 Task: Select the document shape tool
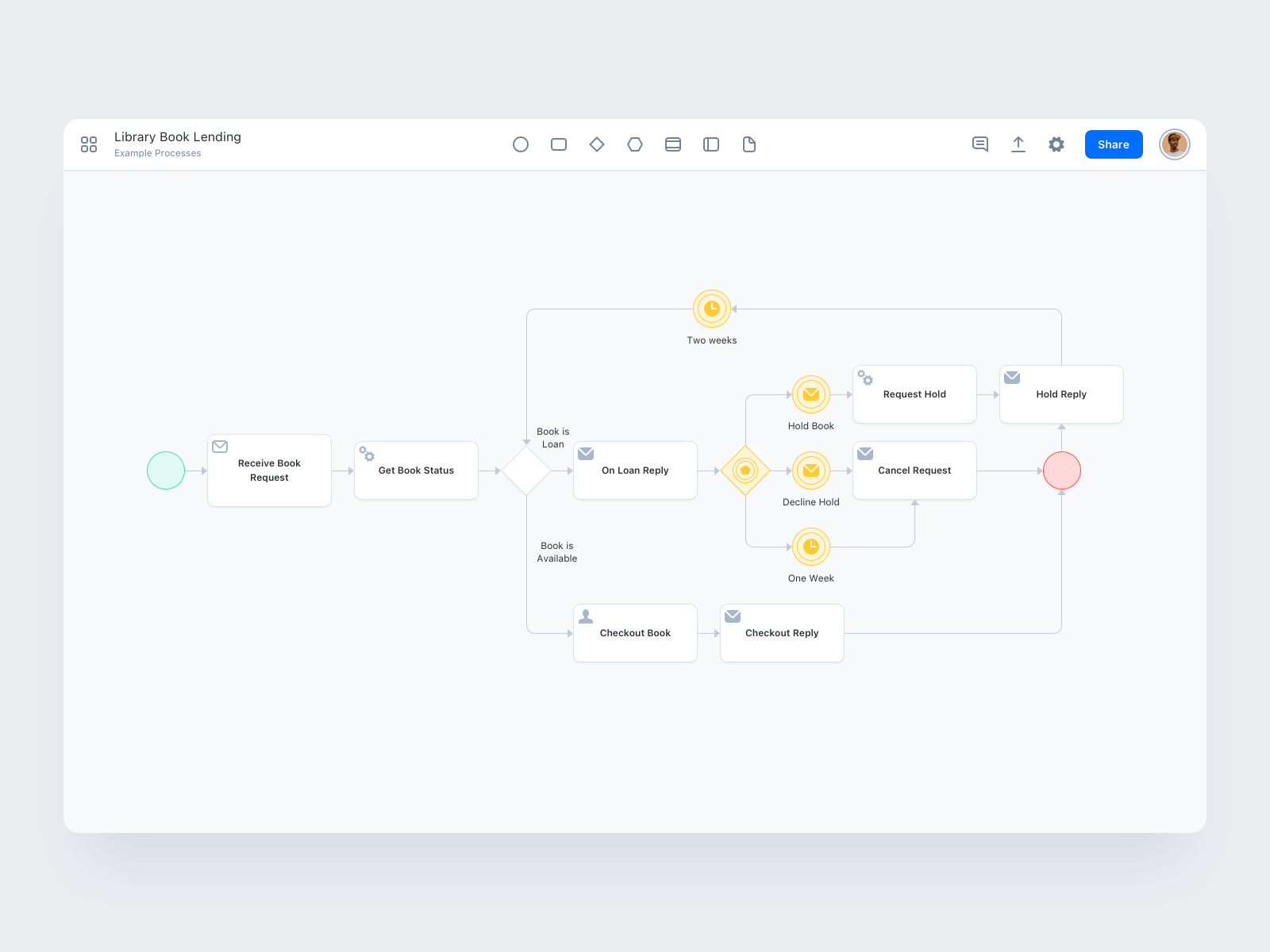coord(749,144)
